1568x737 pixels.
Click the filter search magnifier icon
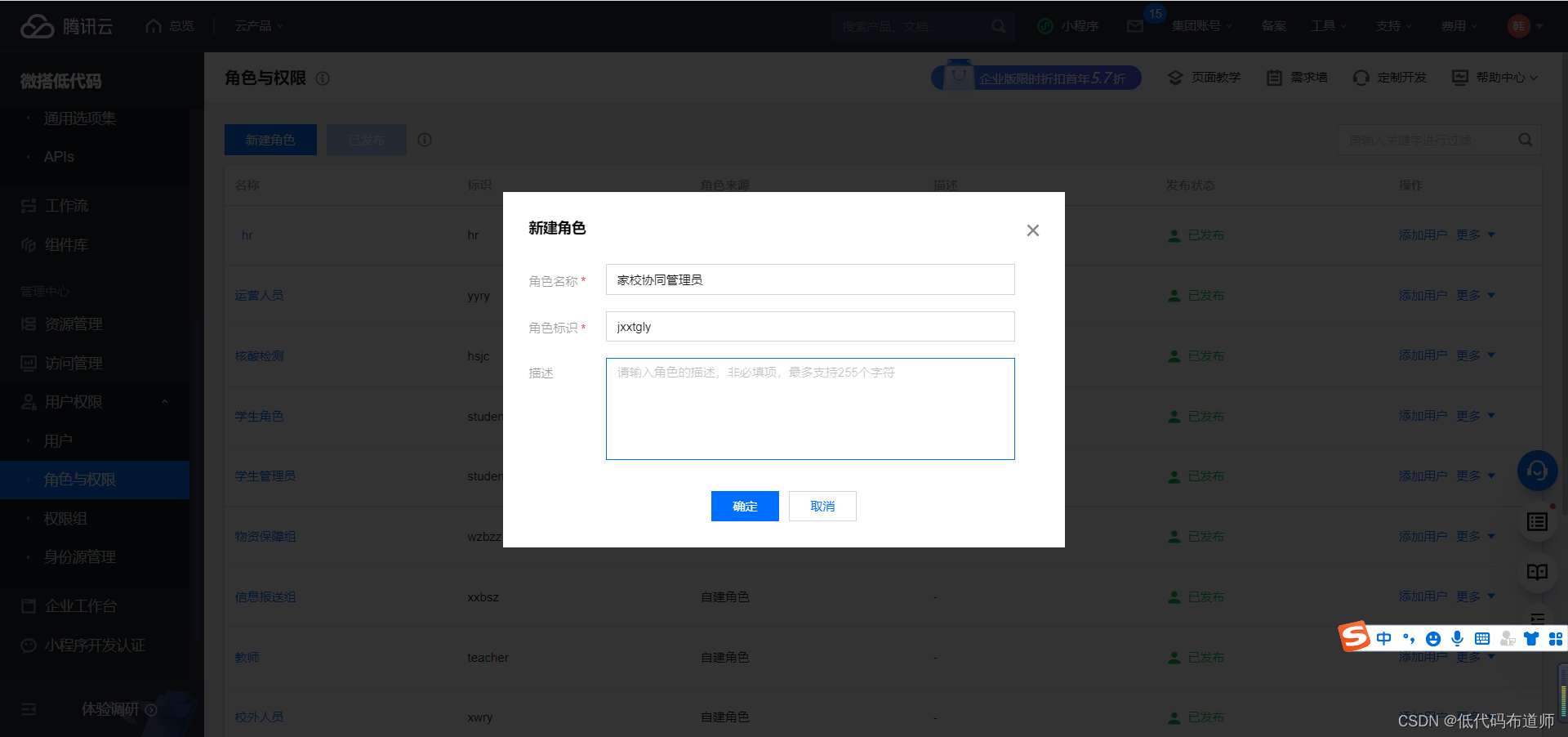[1526, 140]
